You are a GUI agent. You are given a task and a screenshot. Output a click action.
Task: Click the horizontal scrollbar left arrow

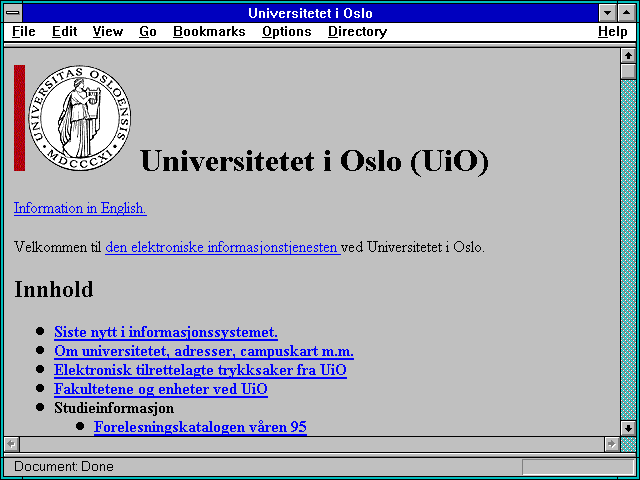[x=12, y=444]
